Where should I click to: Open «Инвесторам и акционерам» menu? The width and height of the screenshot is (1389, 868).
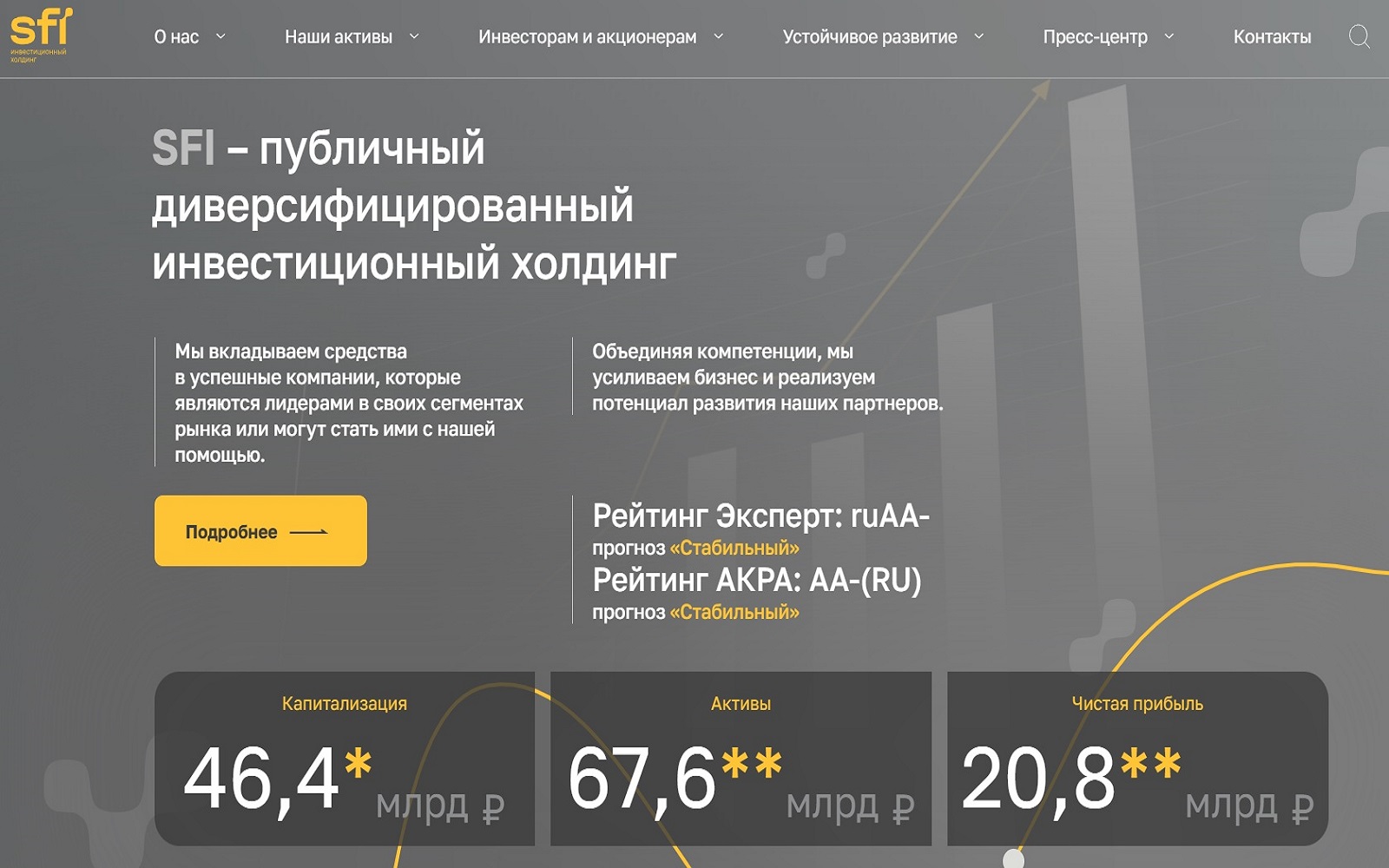pos(588,36)
